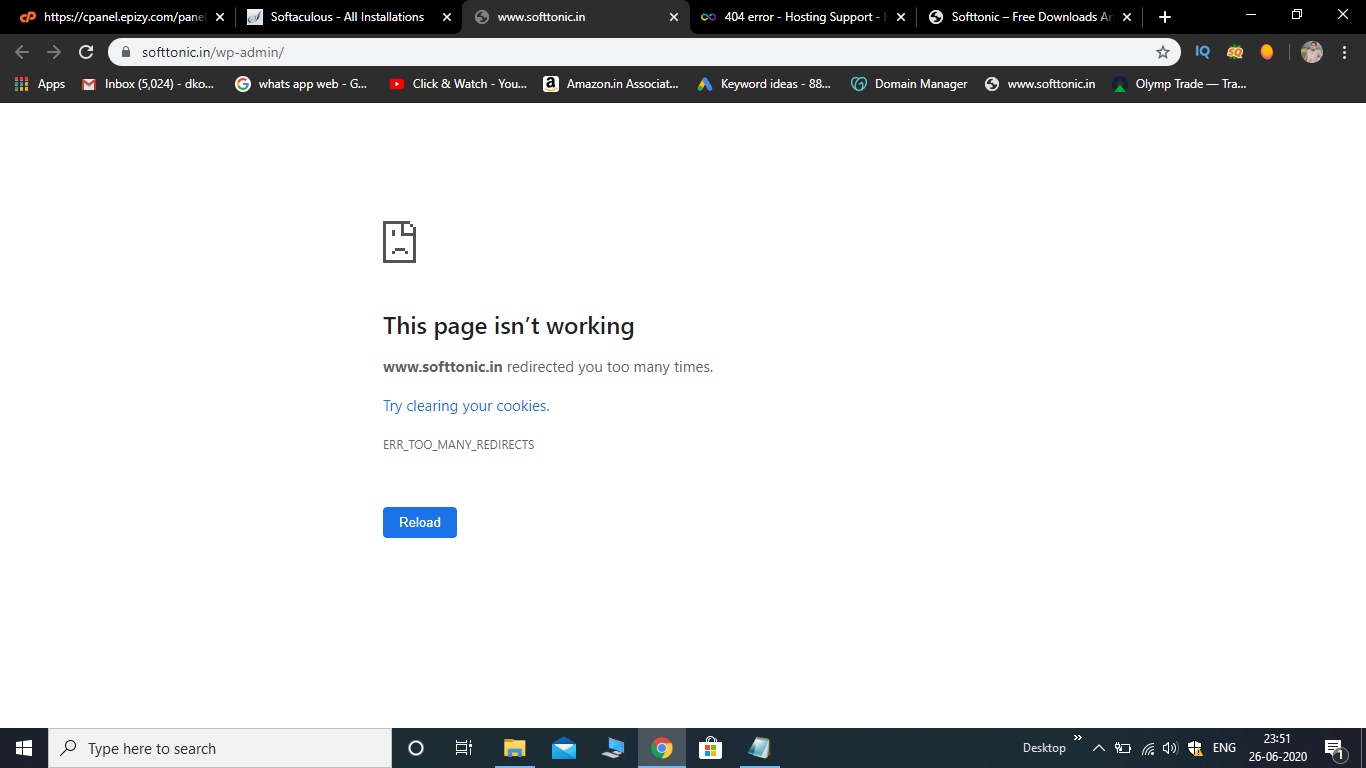Open the SQ browser extension

coord(1235,52)
